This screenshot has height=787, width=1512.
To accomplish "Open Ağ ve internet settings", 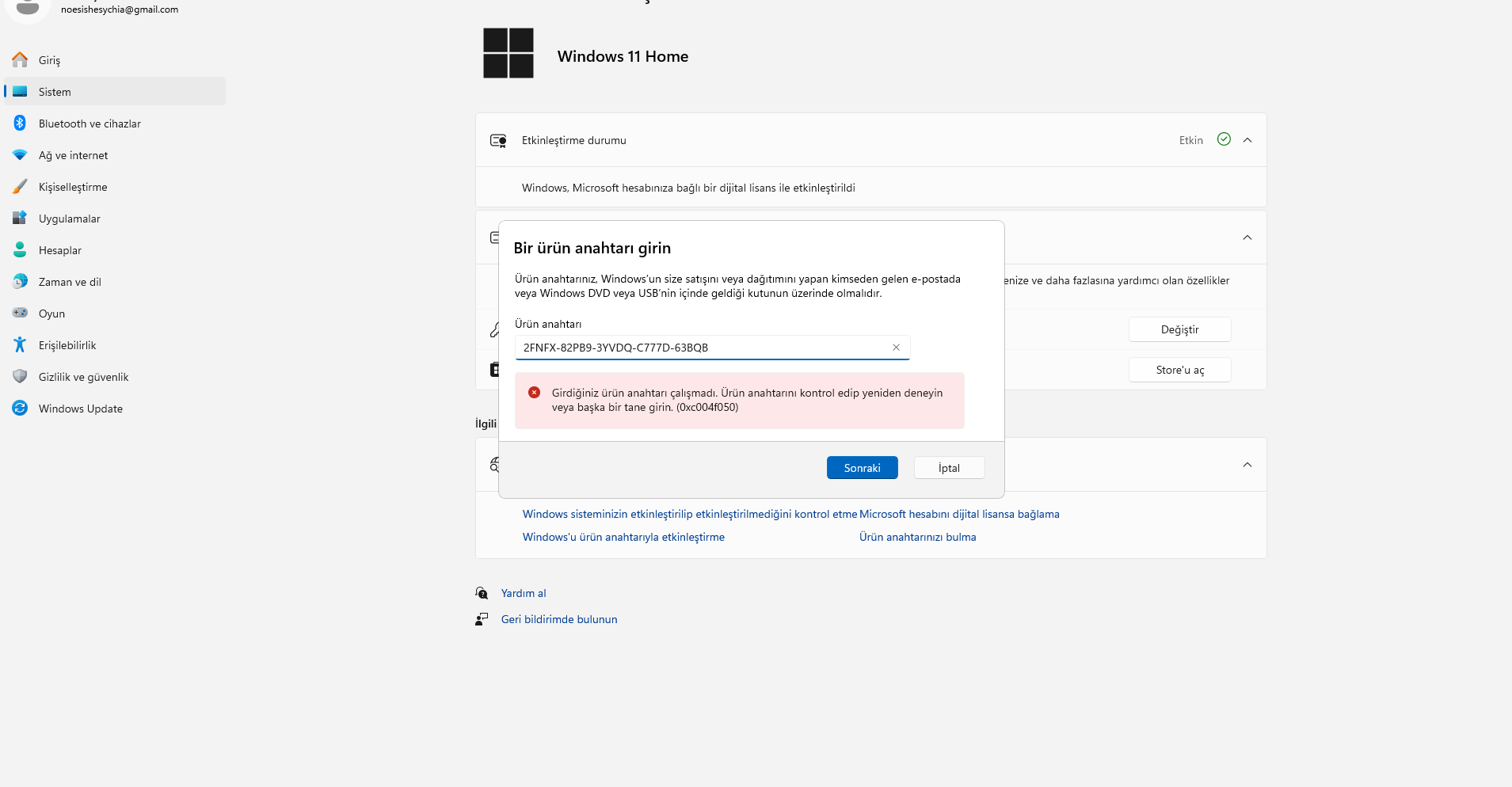I will pos(115,155).
